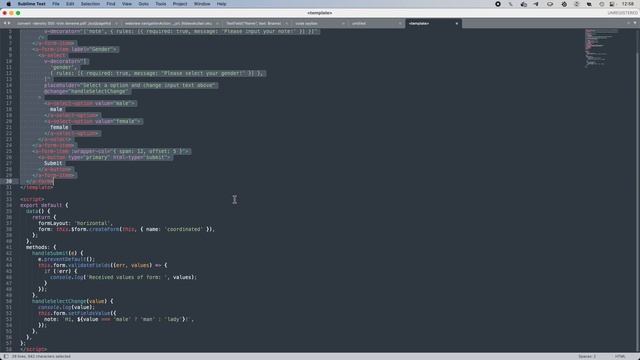Open the View menu
640x360 pixels.
pyautogui.click(x=127, y=4)
